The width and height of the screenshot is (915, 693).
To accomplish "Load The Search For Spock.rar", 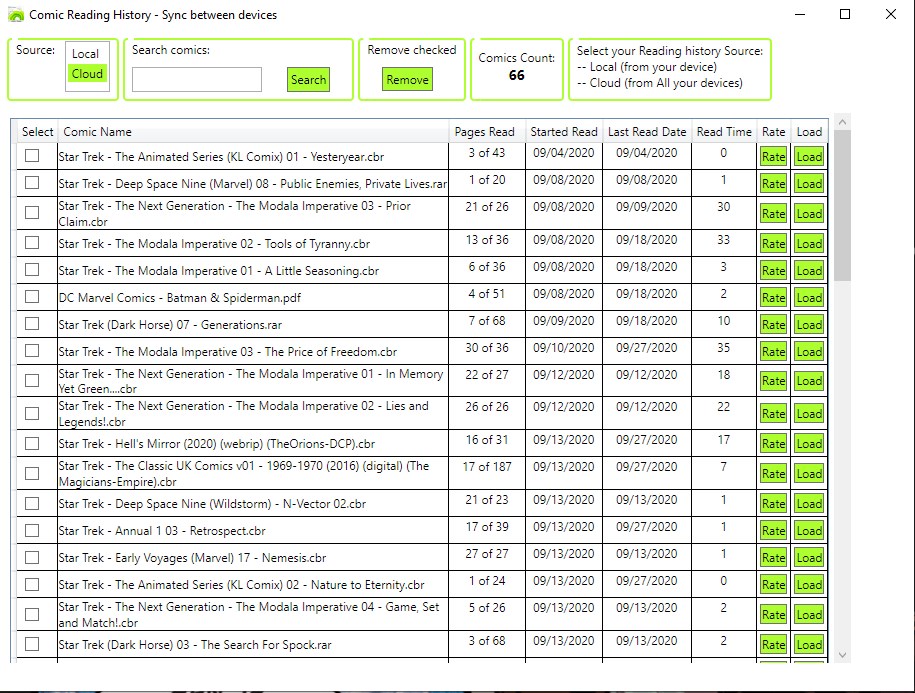I will point(809,645).
